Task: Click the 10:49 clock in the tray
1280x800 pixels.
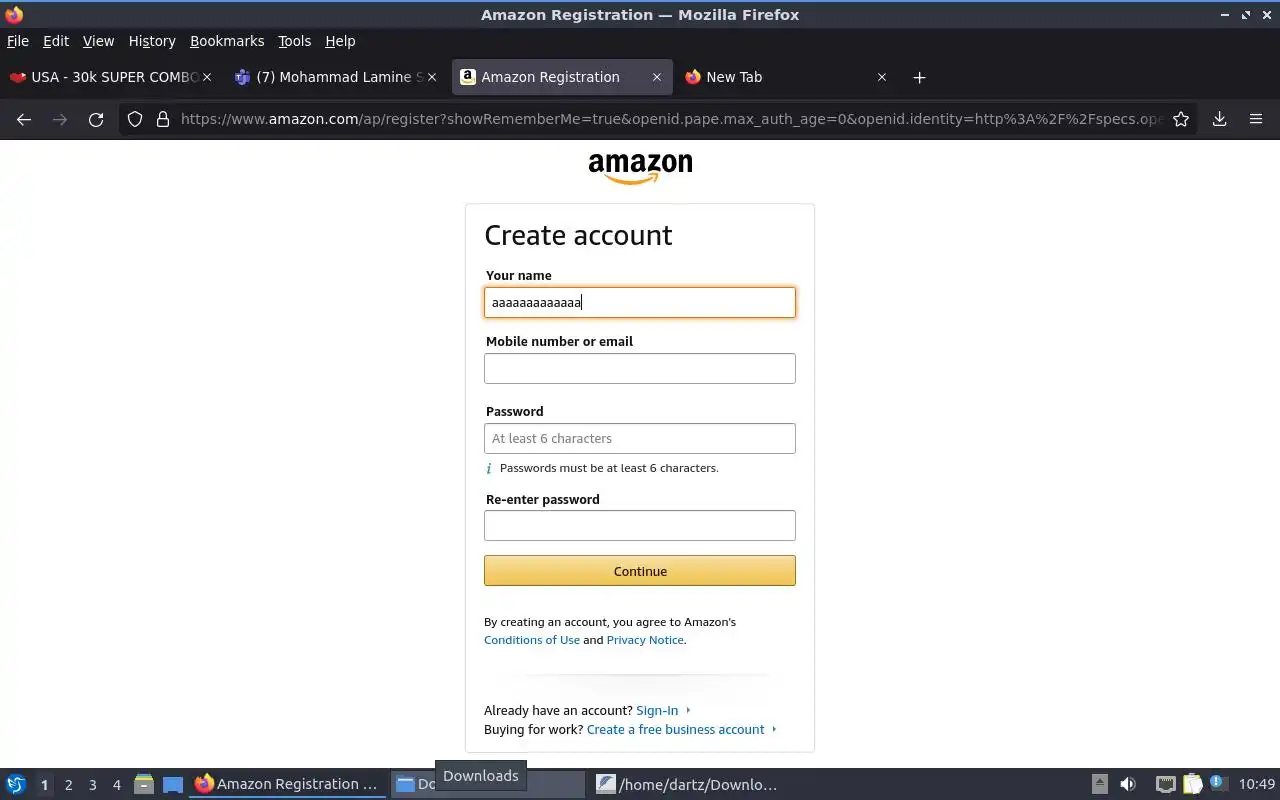Action: pyautogui.click(x=1257, y=784)
